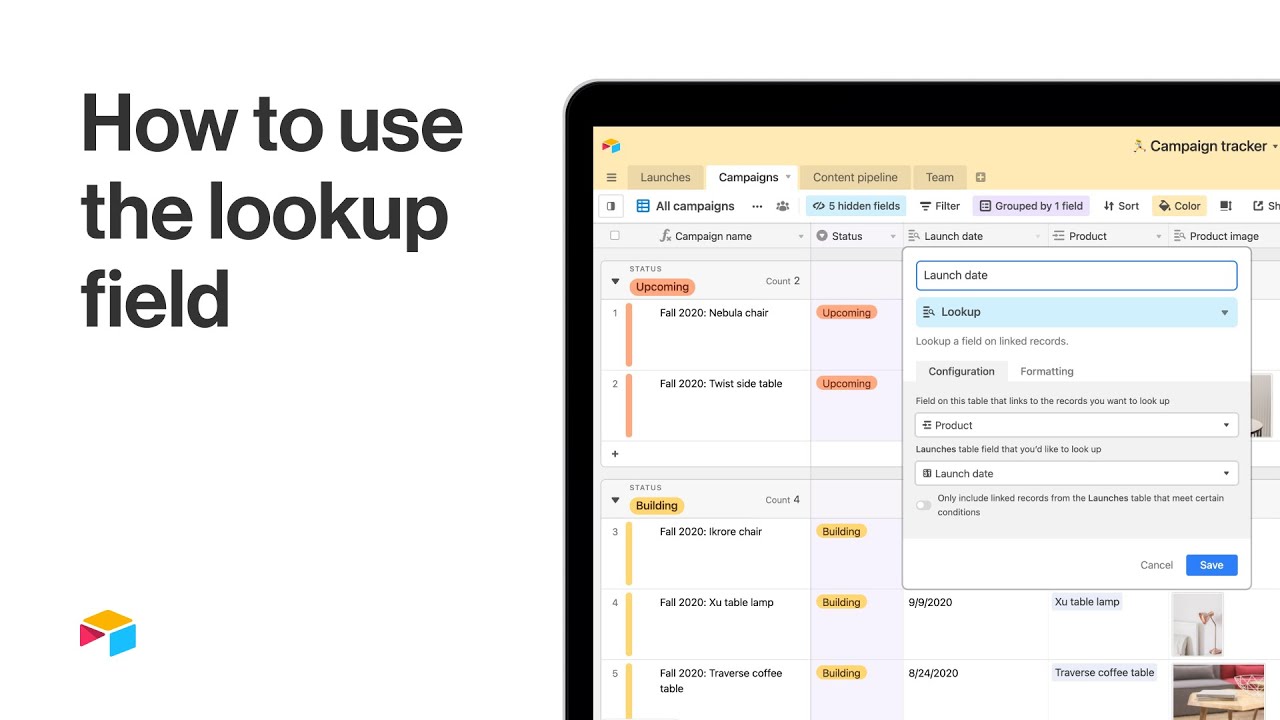Select the Fall 2020: Twist side table cell

pyautogui.click(x=721, y=384)
